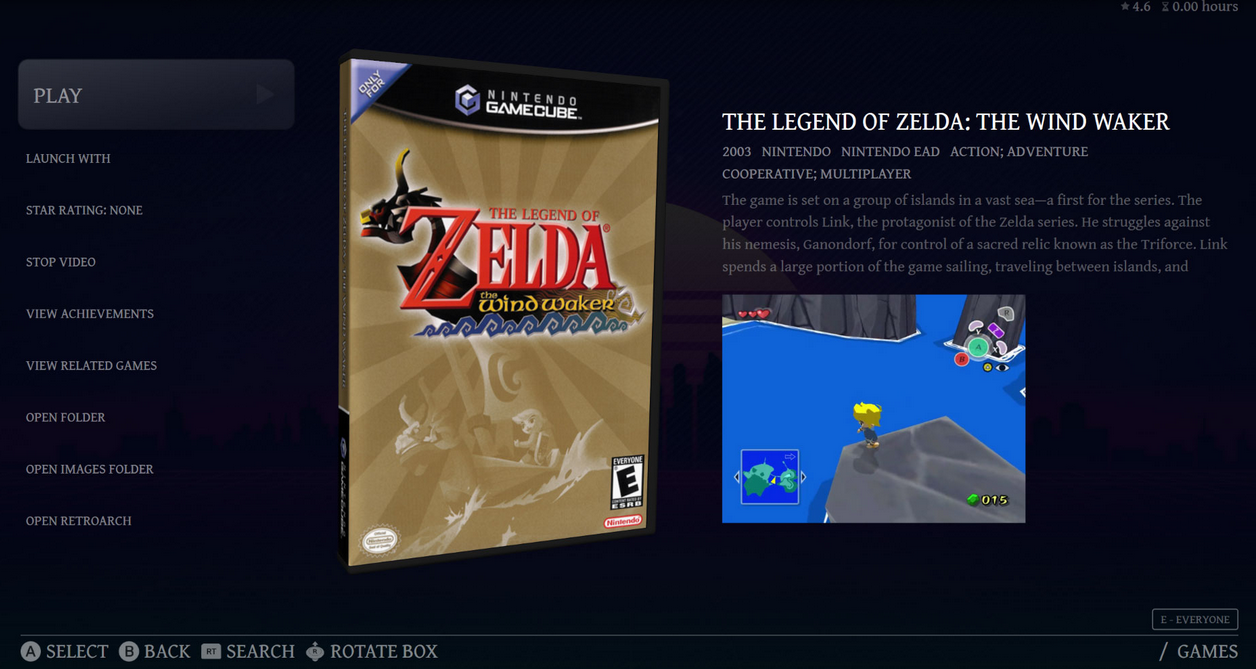Click the A Select controller icon
This screenshot has height=669, width=1256.
coord(31,651)
